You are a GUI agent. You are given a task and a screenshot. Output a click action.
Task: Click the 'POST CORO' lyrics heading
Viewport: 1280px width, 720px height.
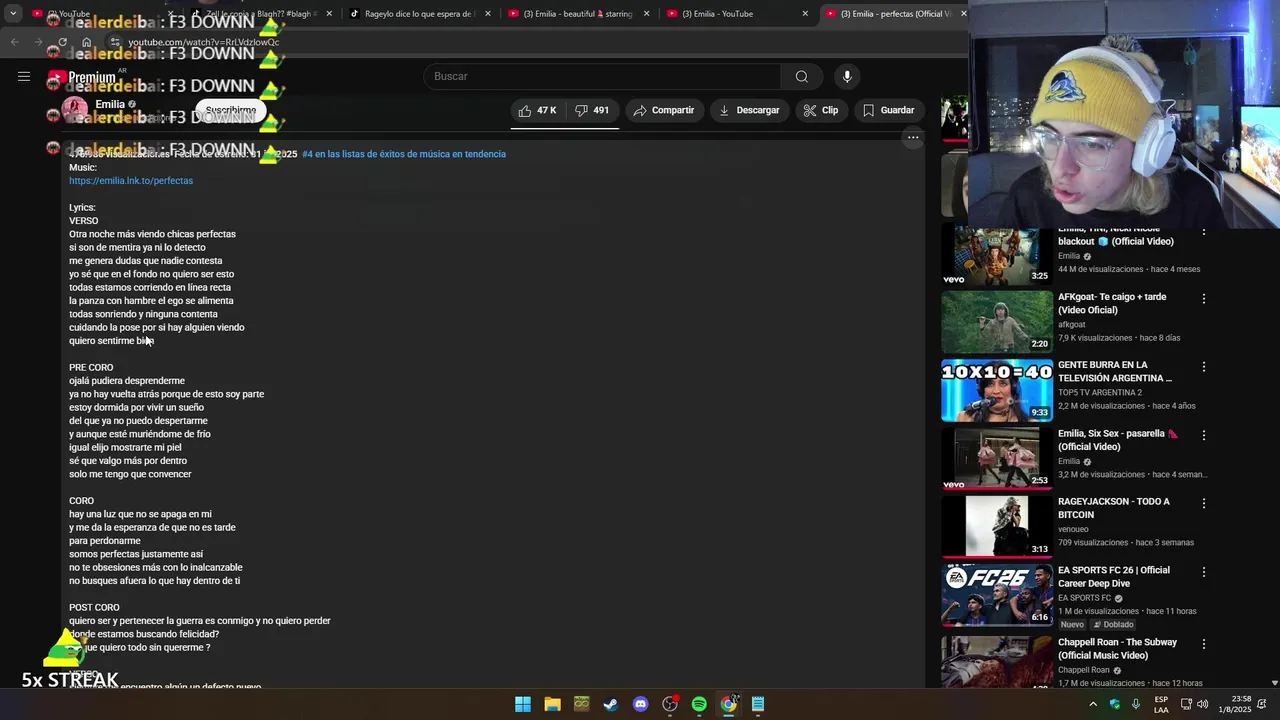tap(94, 608)
